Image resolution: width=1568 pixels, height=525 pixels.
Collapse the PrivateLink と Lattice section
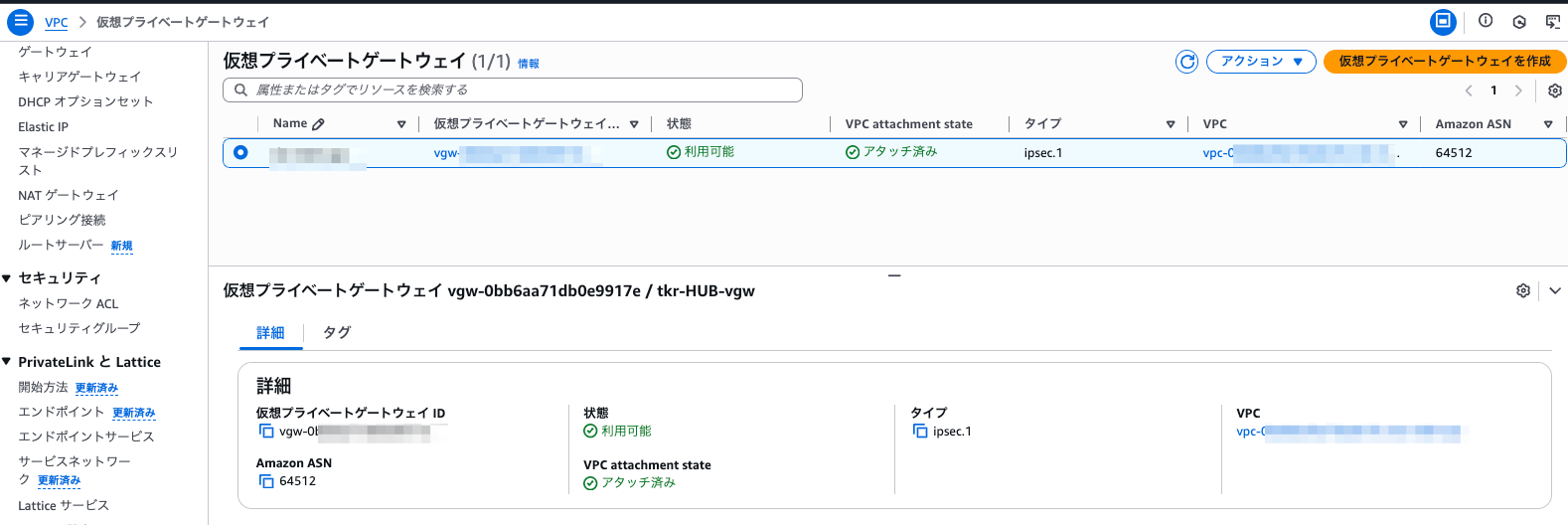(x=7, y=362)
